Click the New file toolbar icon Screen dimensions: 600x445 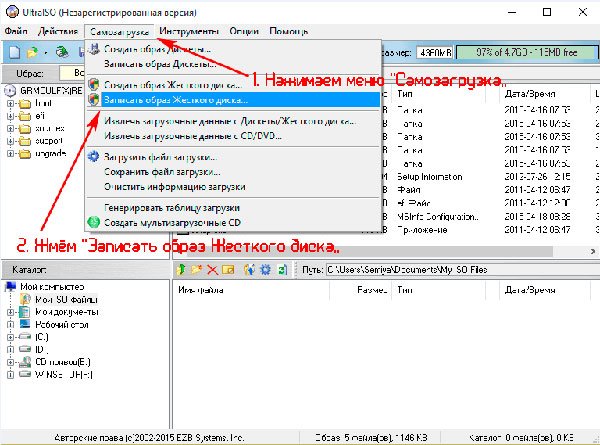pos(14,52)
